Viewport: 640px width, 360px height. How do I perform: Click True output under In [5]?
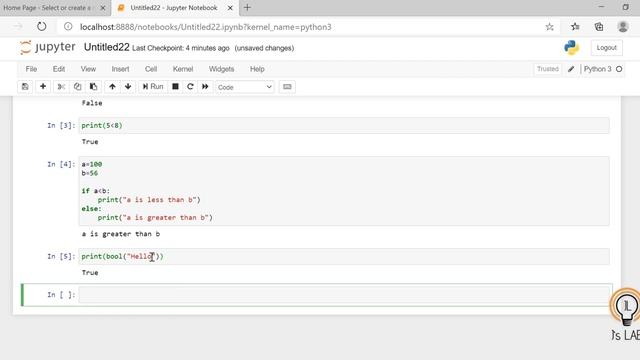(x=90, y=273)
